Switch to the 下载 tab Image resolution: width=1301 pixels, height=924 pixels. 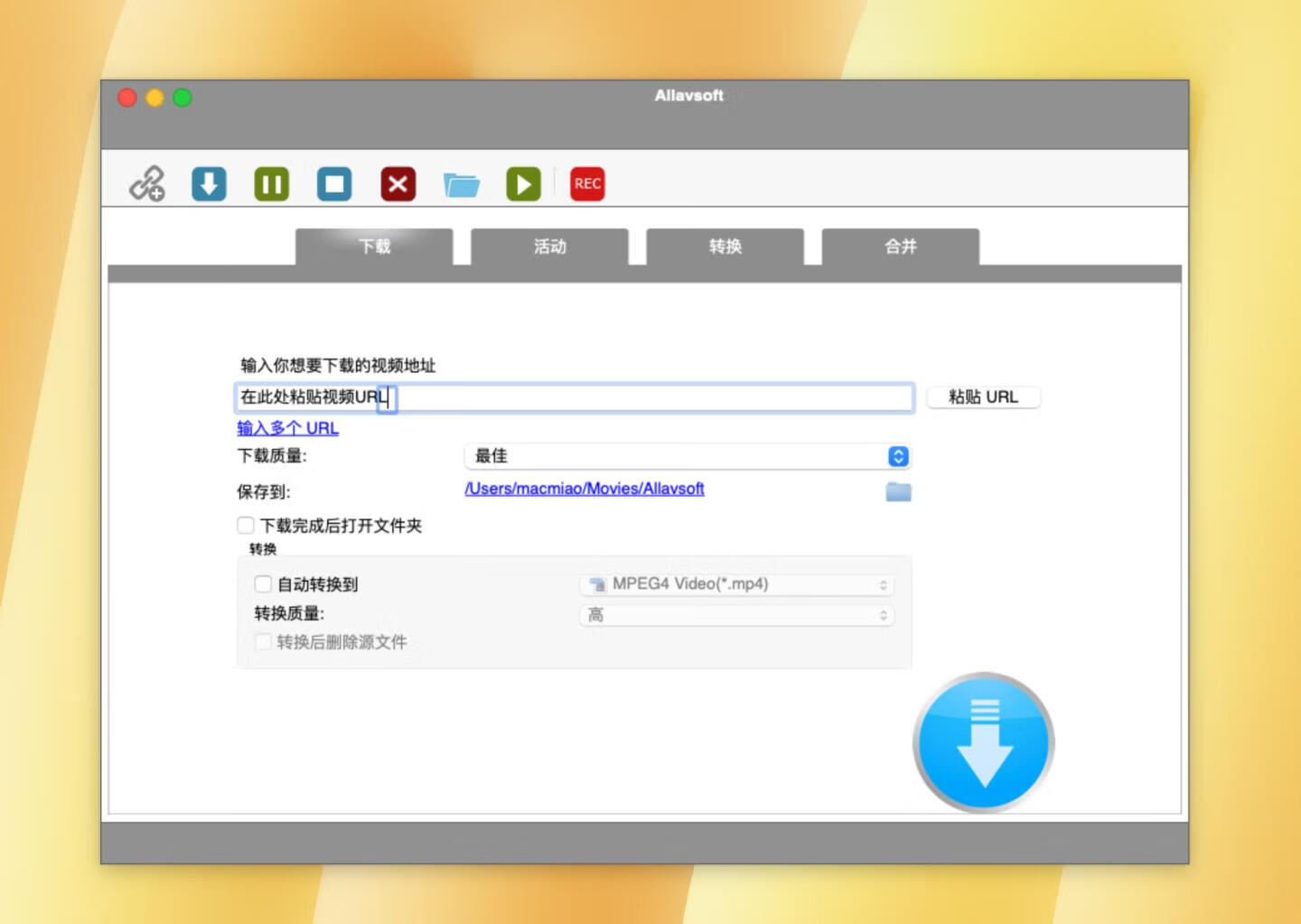(374, 247)
